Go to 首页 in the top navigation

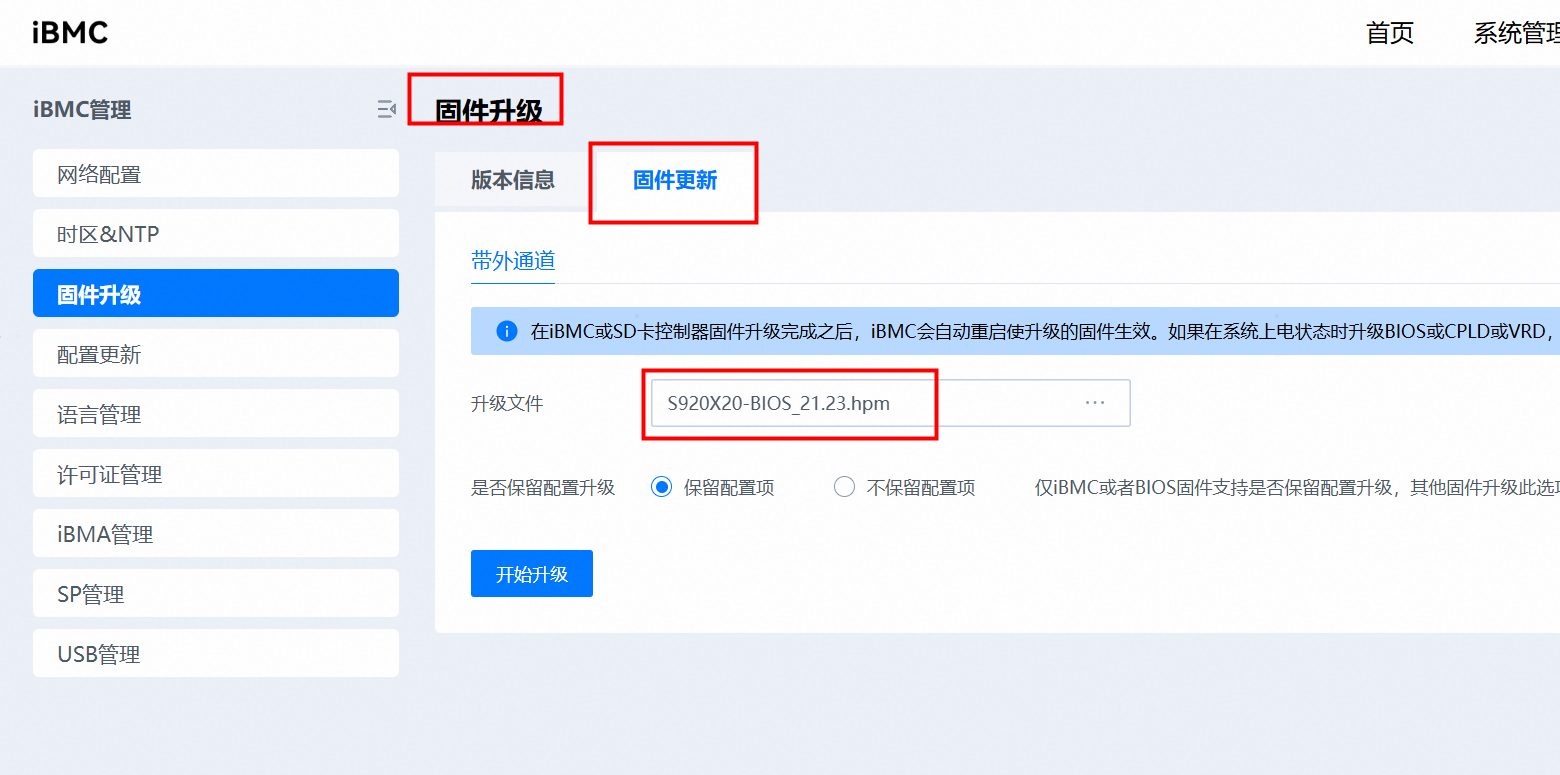(x=1390, y=33)
